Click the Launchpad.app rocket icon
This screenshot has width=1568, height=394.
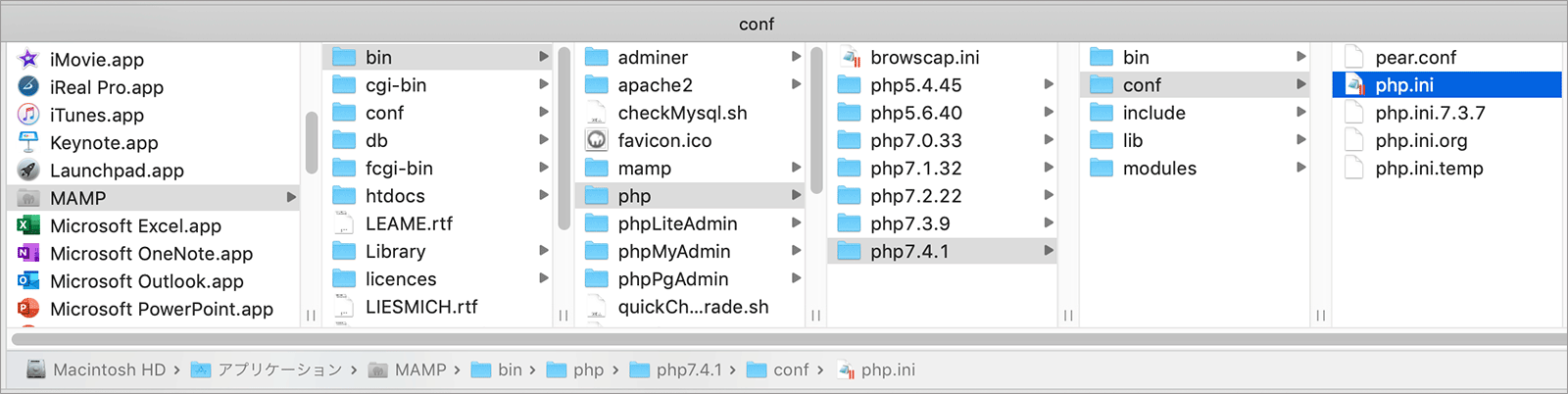[x=28, y=170]
